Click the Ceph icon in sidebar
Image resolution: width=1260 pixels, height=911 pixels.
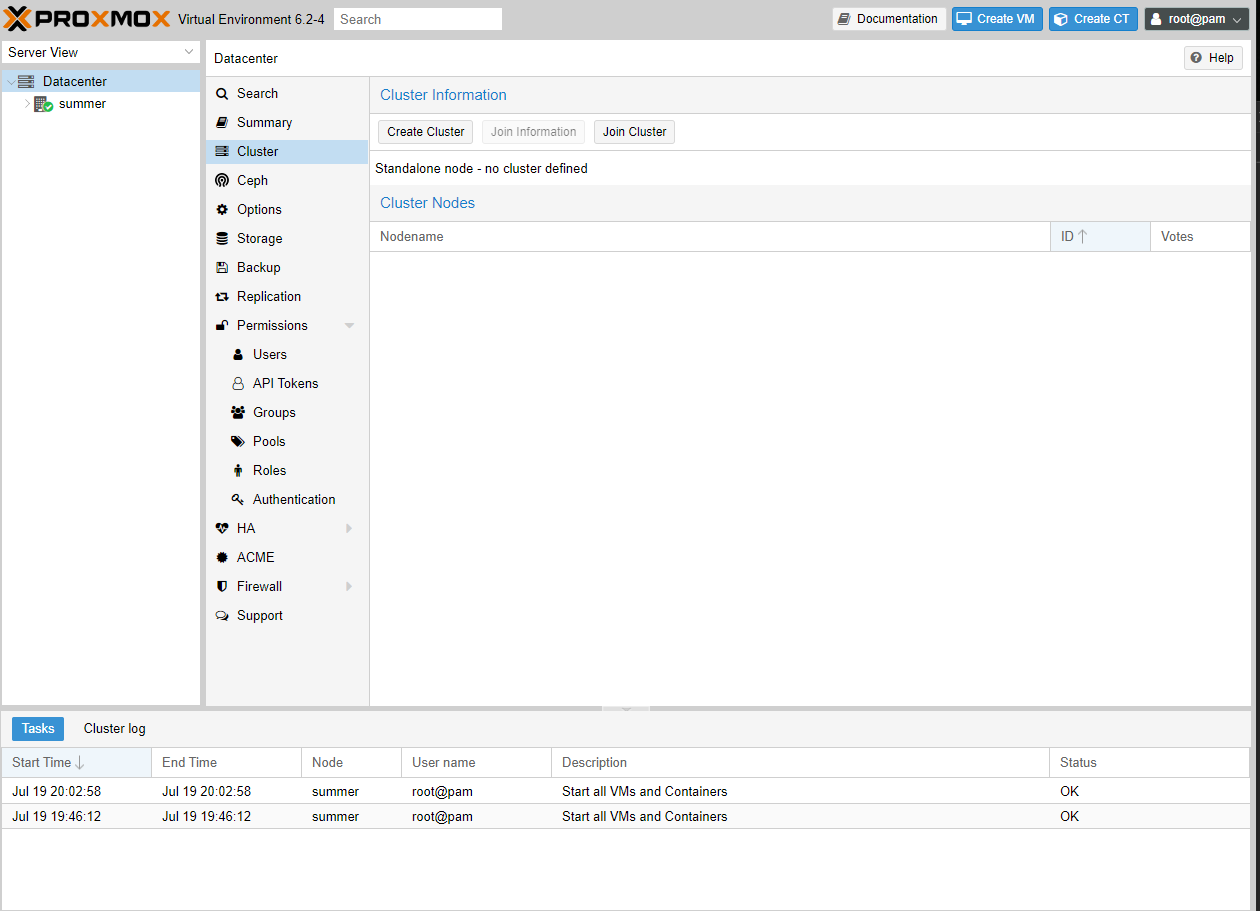click(222, 181)
